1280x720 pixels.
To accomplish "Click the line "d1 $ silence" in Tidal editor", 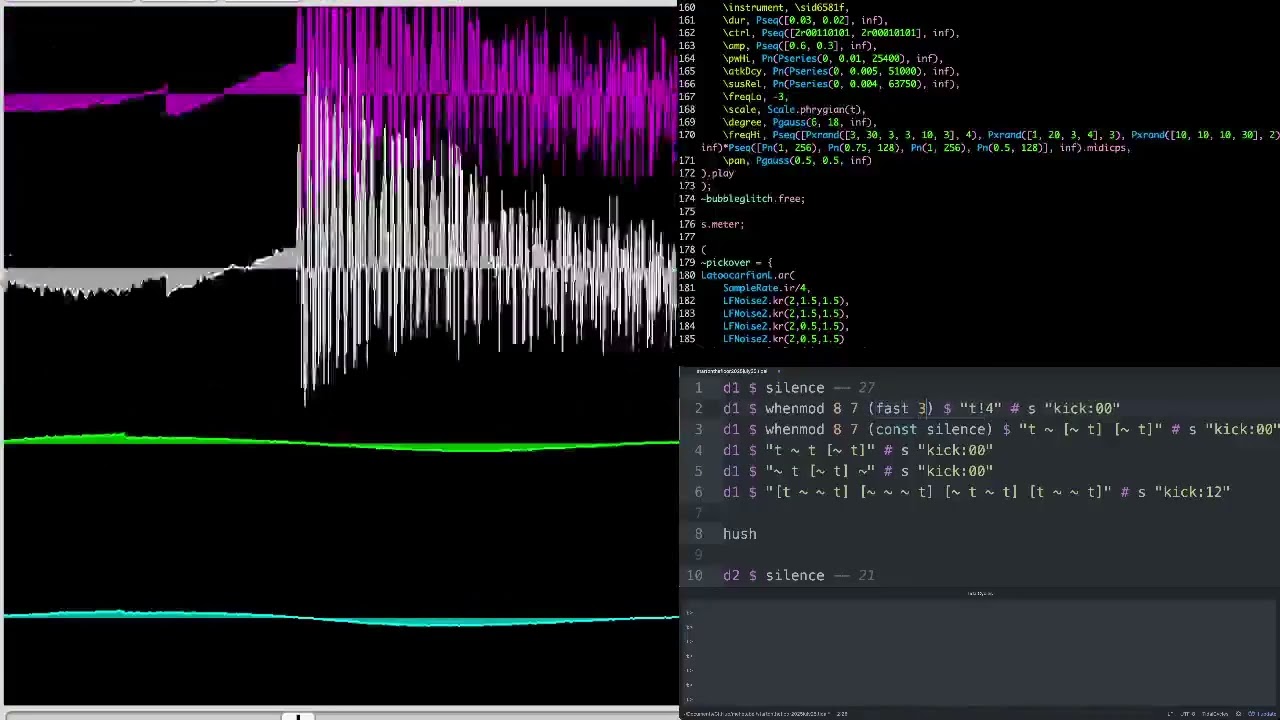I will coord(799,388).
